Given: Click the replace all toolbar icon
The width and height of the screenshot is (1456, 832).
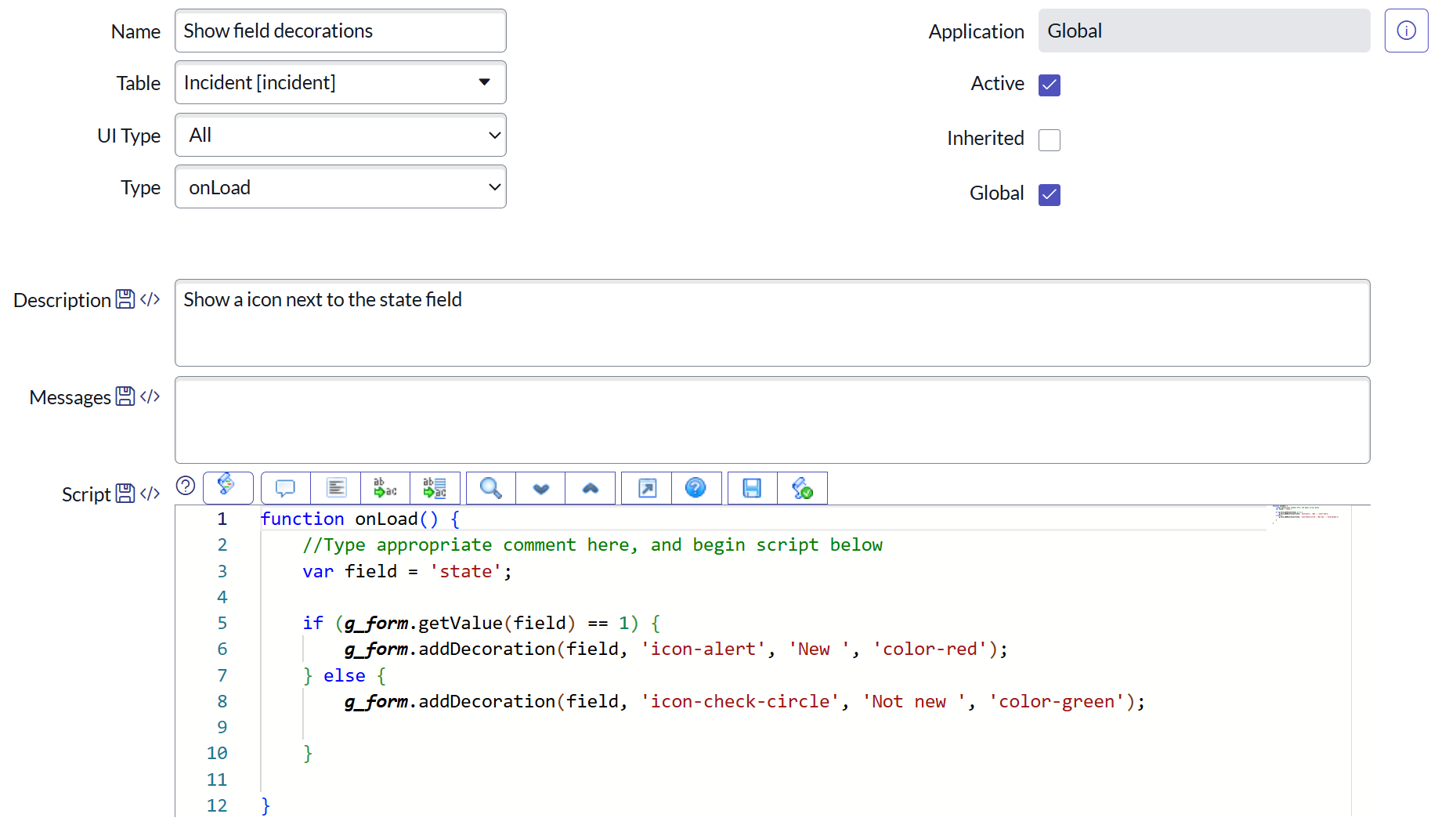Looking at the screenshot, I should coord(435,488).
